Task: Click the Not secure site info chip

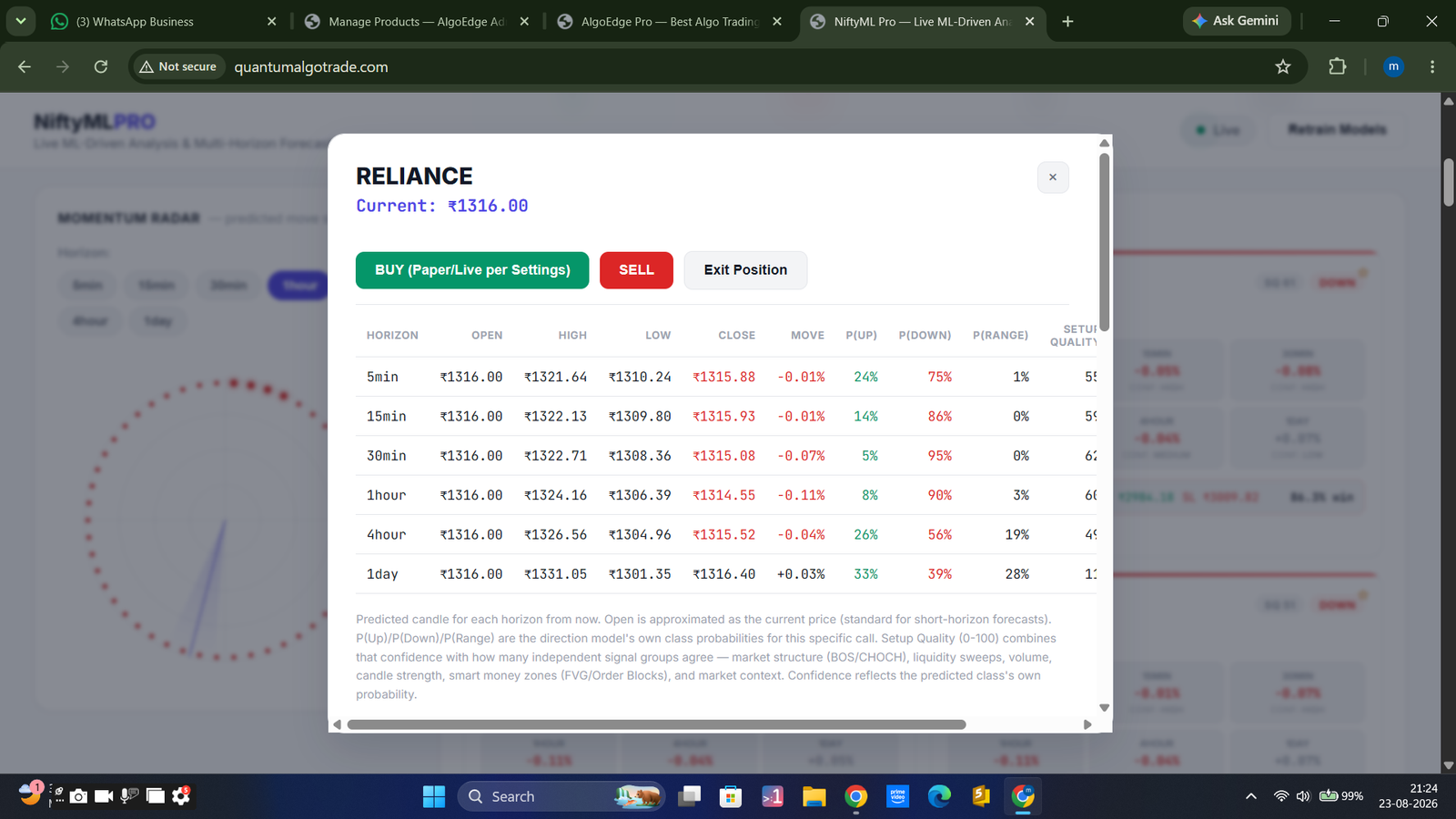Action: point(178,66)
